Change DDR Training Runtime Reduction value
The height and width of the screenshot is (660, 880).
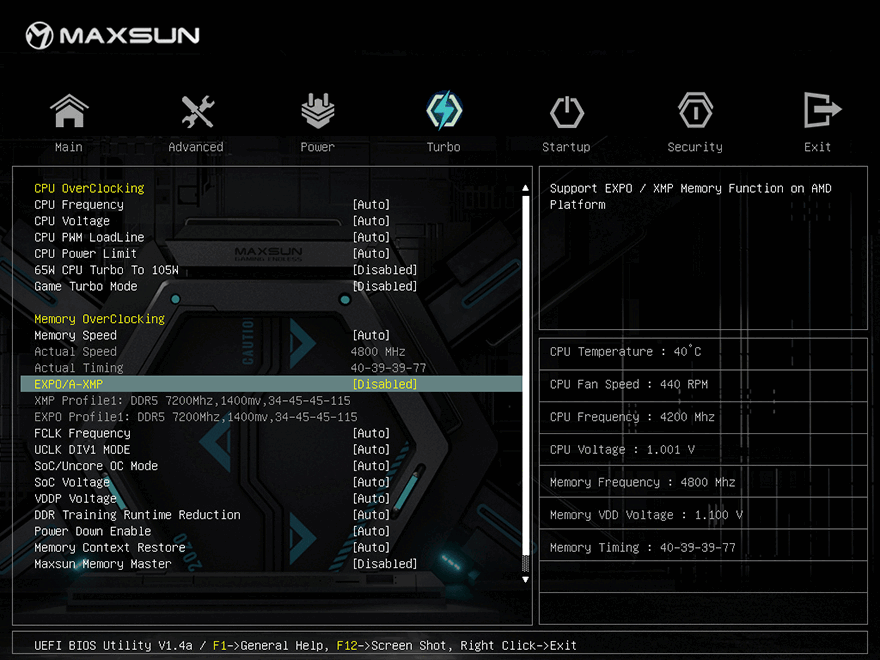tap(371, 515)
